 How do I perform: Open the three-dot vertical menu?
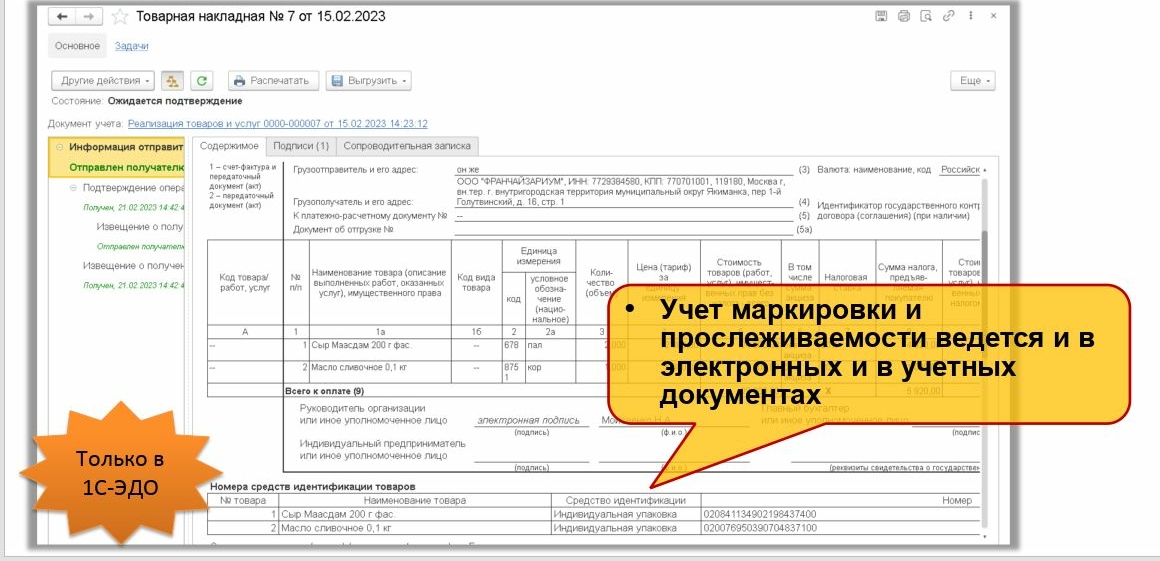970,16
